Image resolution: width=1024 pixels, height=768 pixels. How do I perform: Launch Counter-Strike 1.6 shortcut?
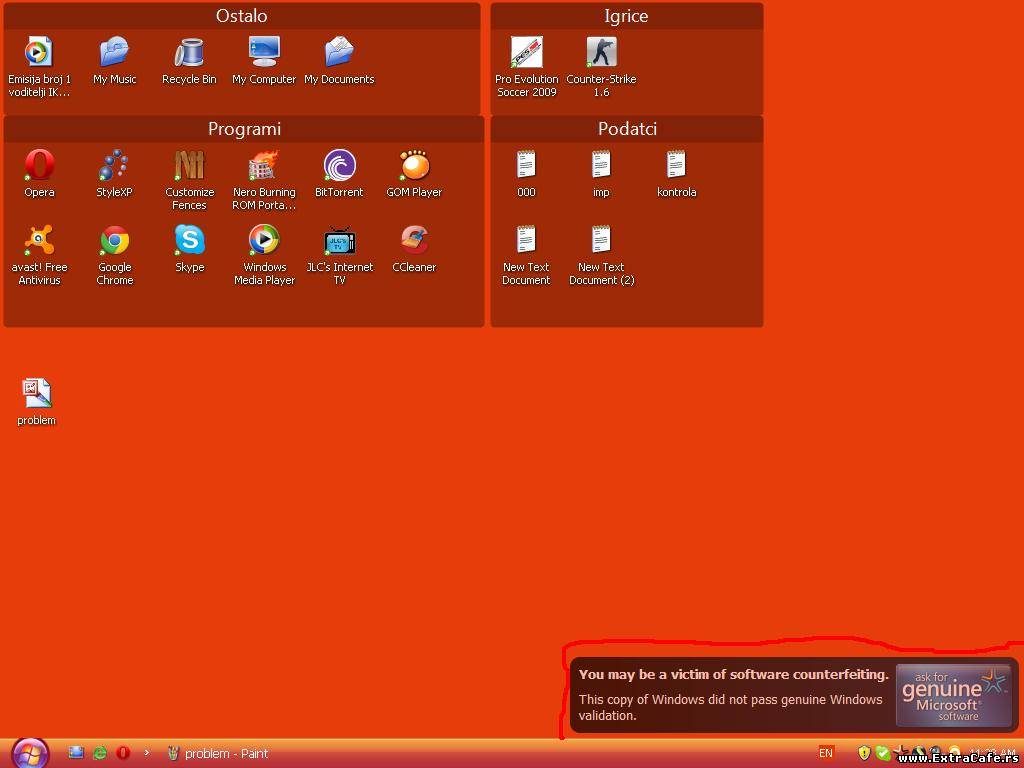tap(601, 66)
